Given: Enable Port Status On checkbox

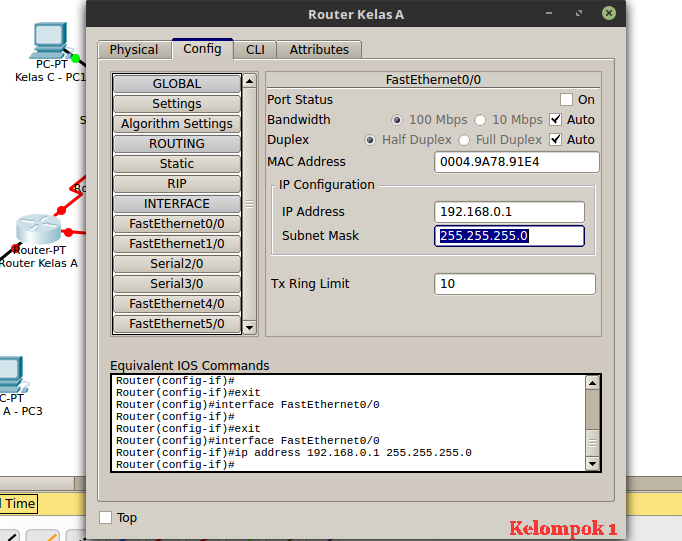Looking at the screenshot, I should tap(566, 100).
